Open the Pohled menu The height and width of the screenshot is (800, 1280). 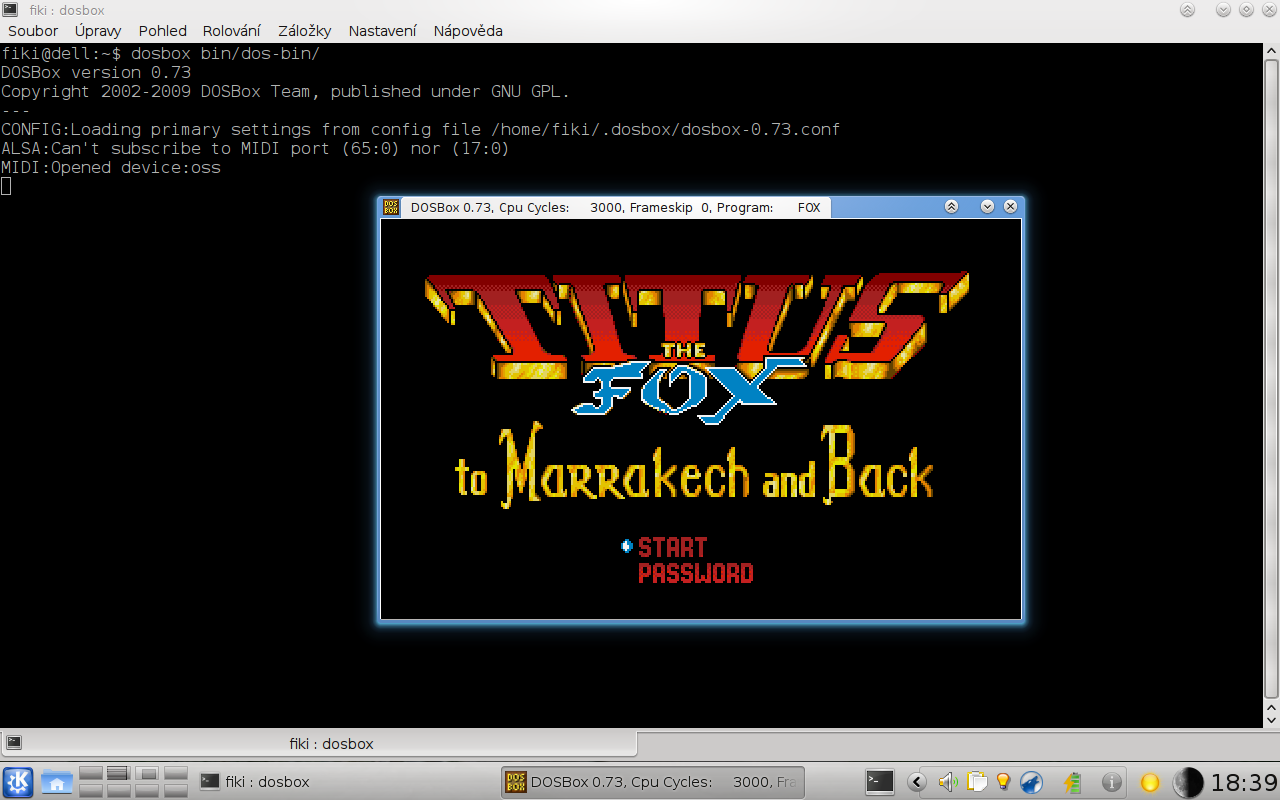pos(163,31)
